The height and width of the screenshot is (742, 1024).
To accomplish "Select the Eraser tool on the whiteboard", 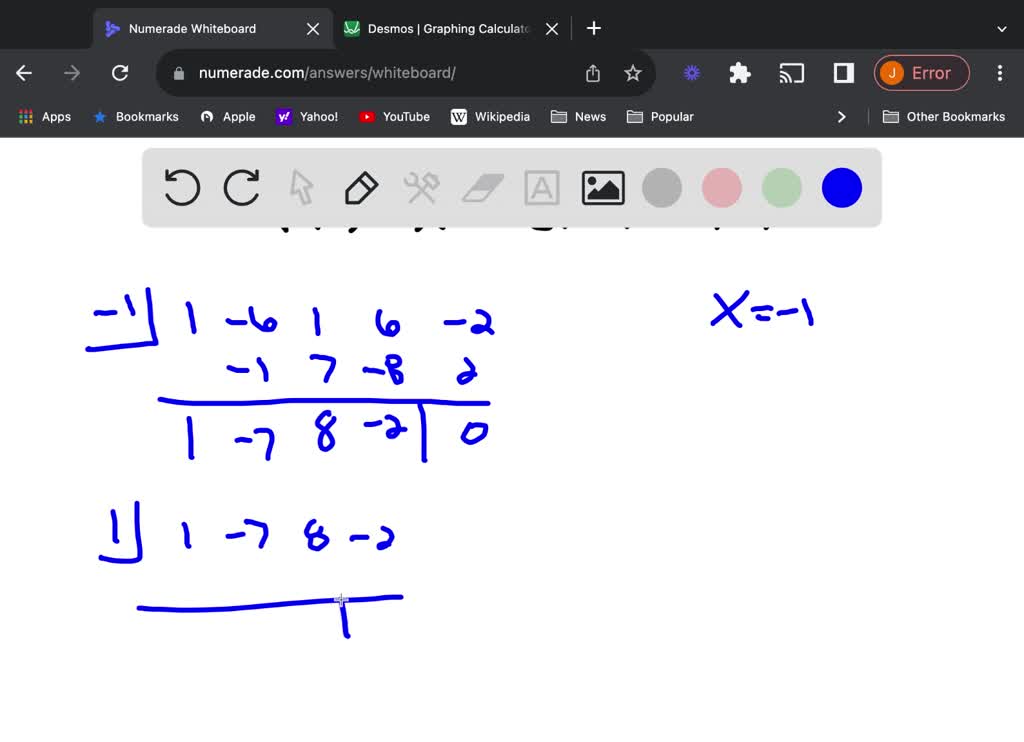I will coord(481,187).
